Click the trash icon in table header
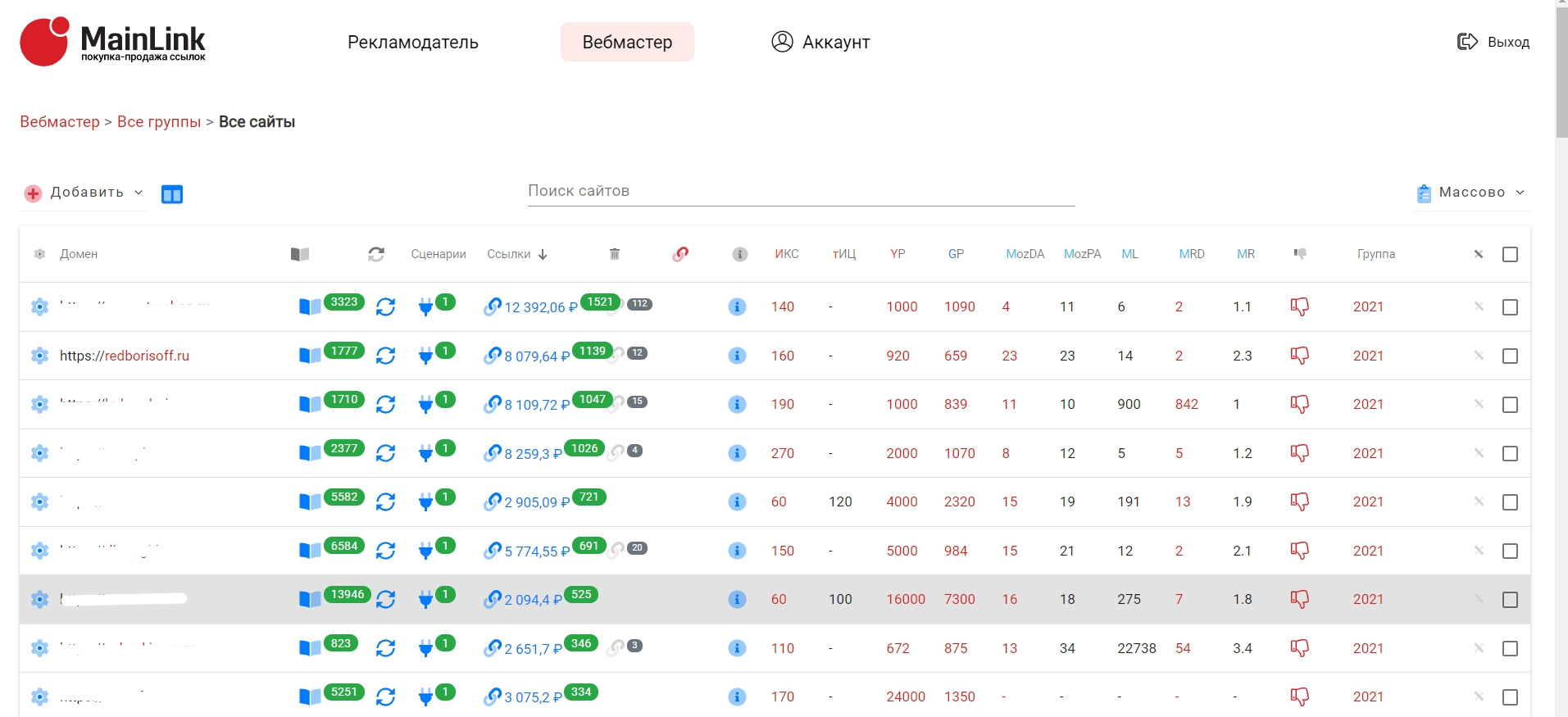The height and width of the screenshot is (717, 1568). [615, 254]
